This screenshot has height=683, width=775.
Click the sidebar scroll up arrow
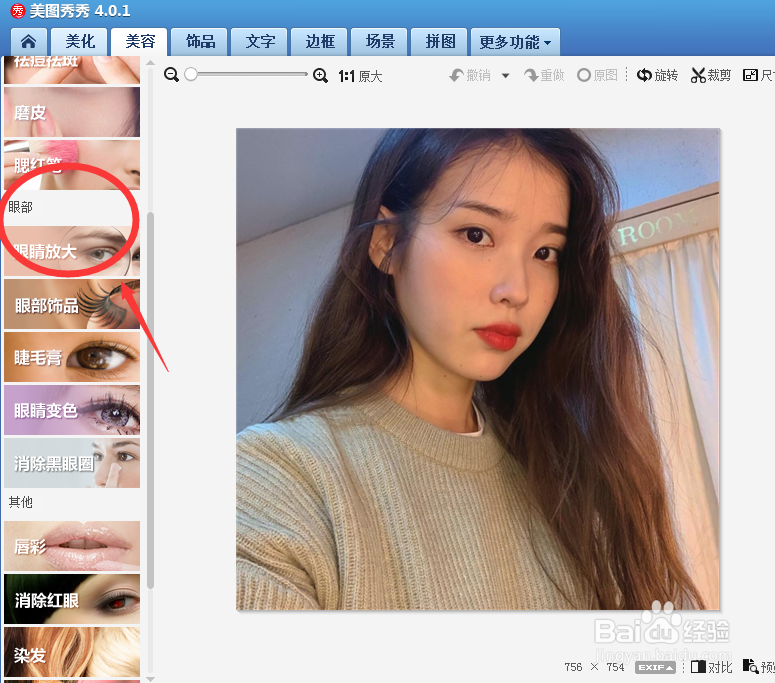tap(150, 63)
